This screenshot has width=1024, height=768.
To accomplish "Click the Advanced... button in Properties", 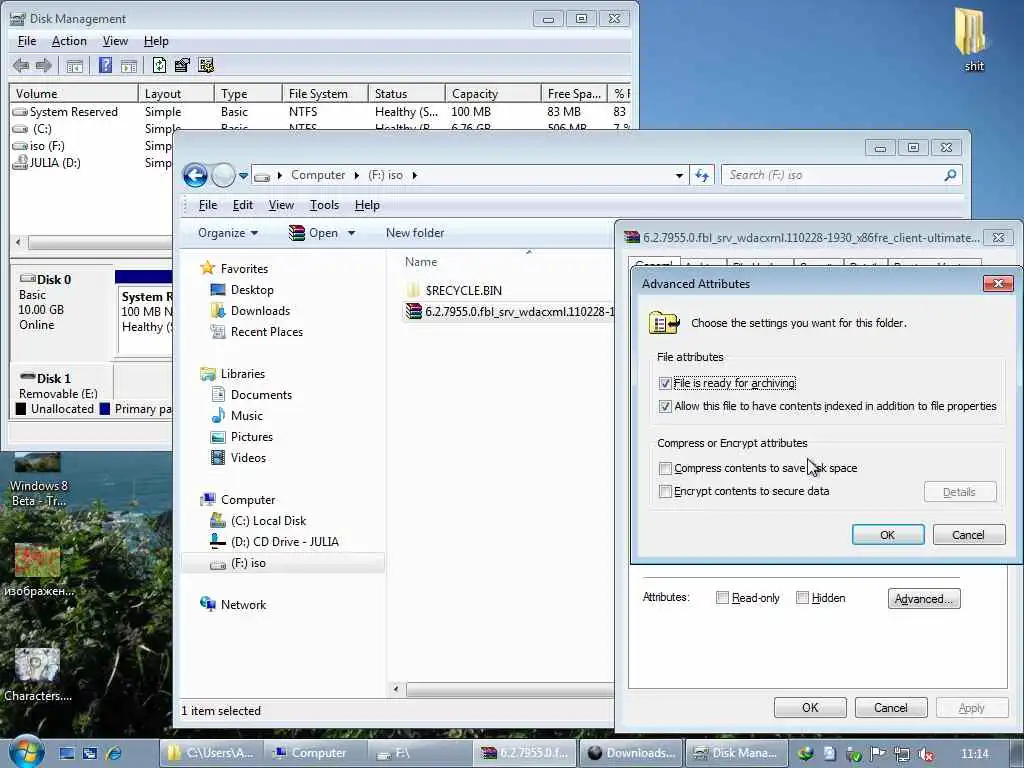I will pyautogui.click(x=924, y=599).
